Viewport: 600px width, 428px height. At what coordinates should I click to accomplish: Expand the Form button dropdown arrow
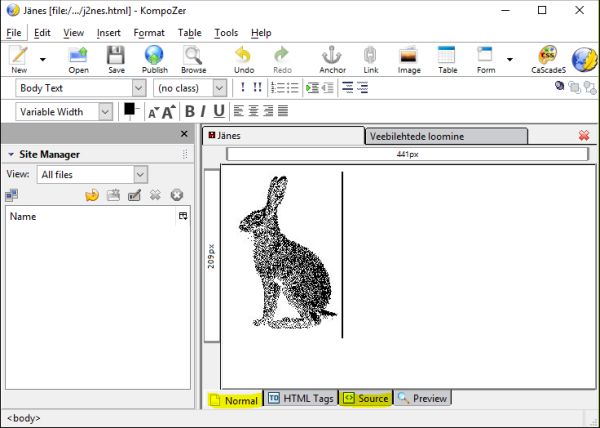[510, 59]
